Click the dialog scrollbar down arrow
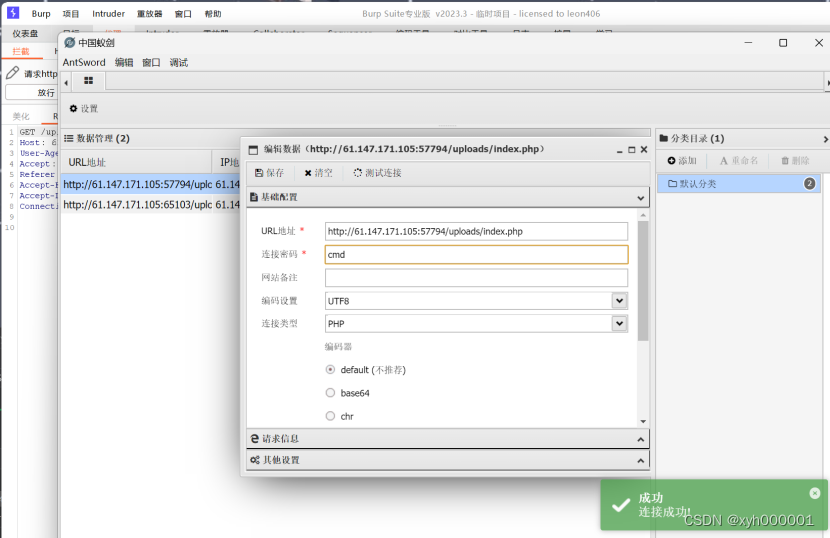 (x=643, y=422)
